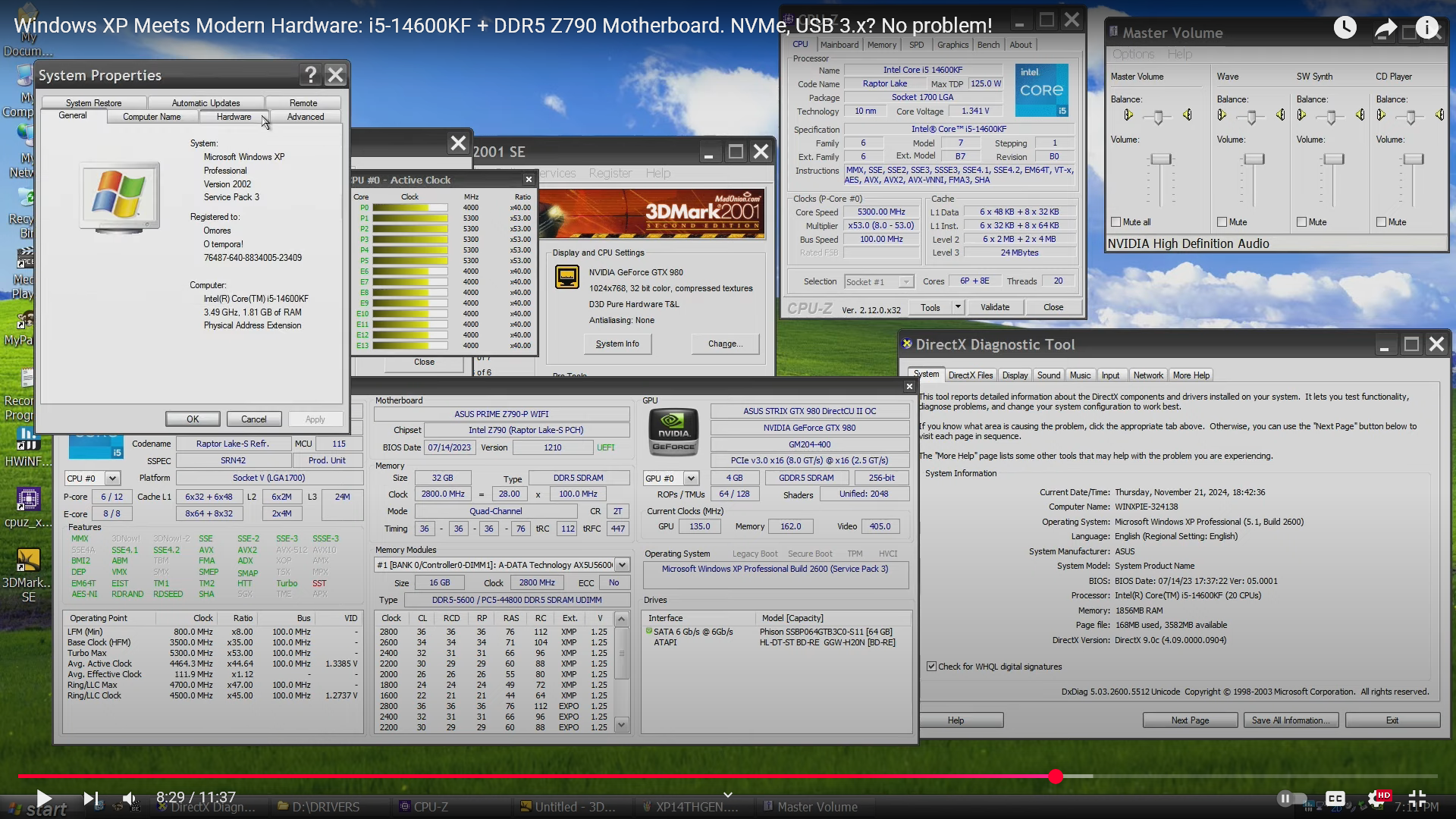Open 3DMark SE desktop icon
1456x819 pixels.
28,574
